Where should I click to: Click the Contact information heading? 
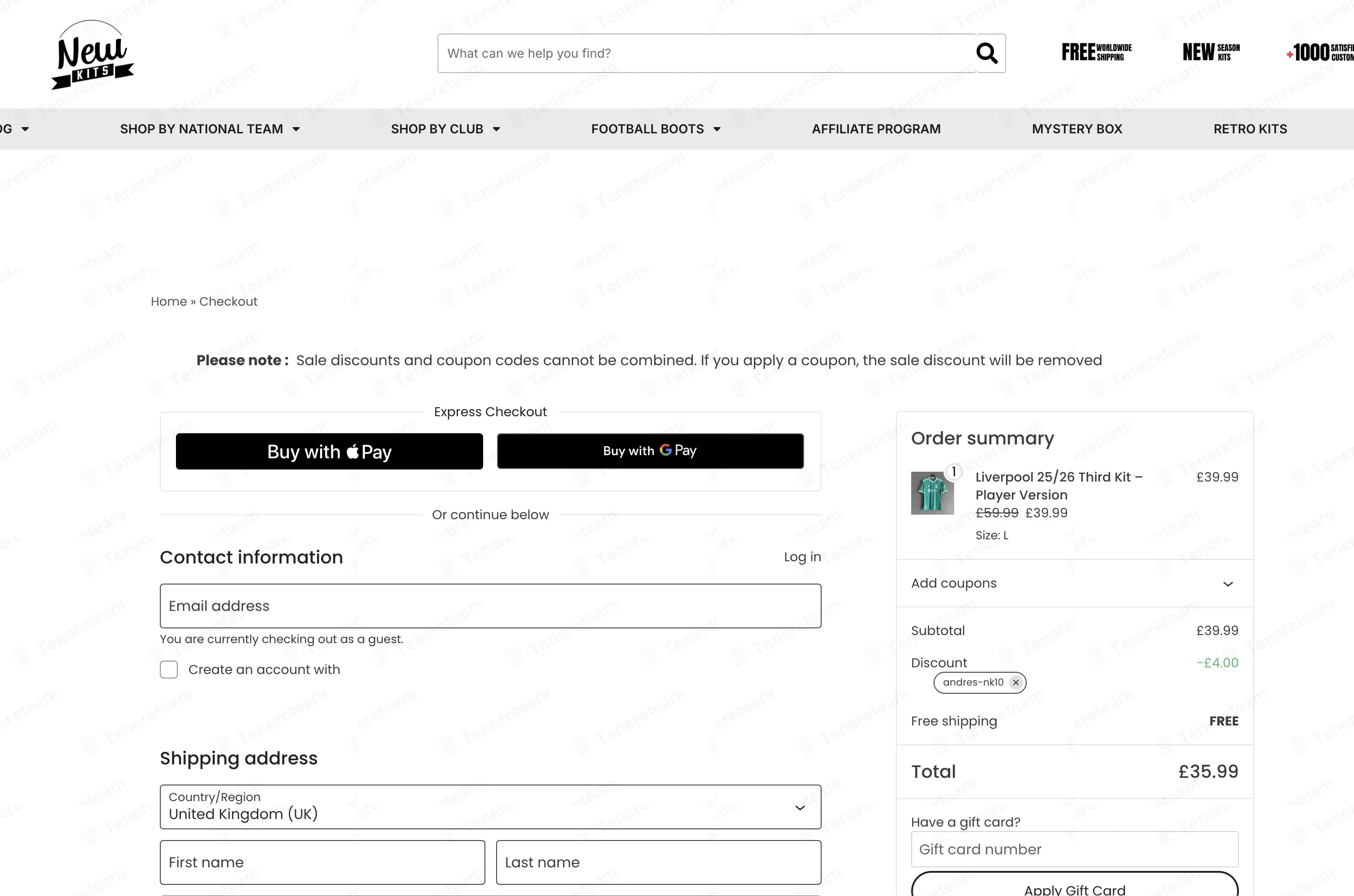252,557
